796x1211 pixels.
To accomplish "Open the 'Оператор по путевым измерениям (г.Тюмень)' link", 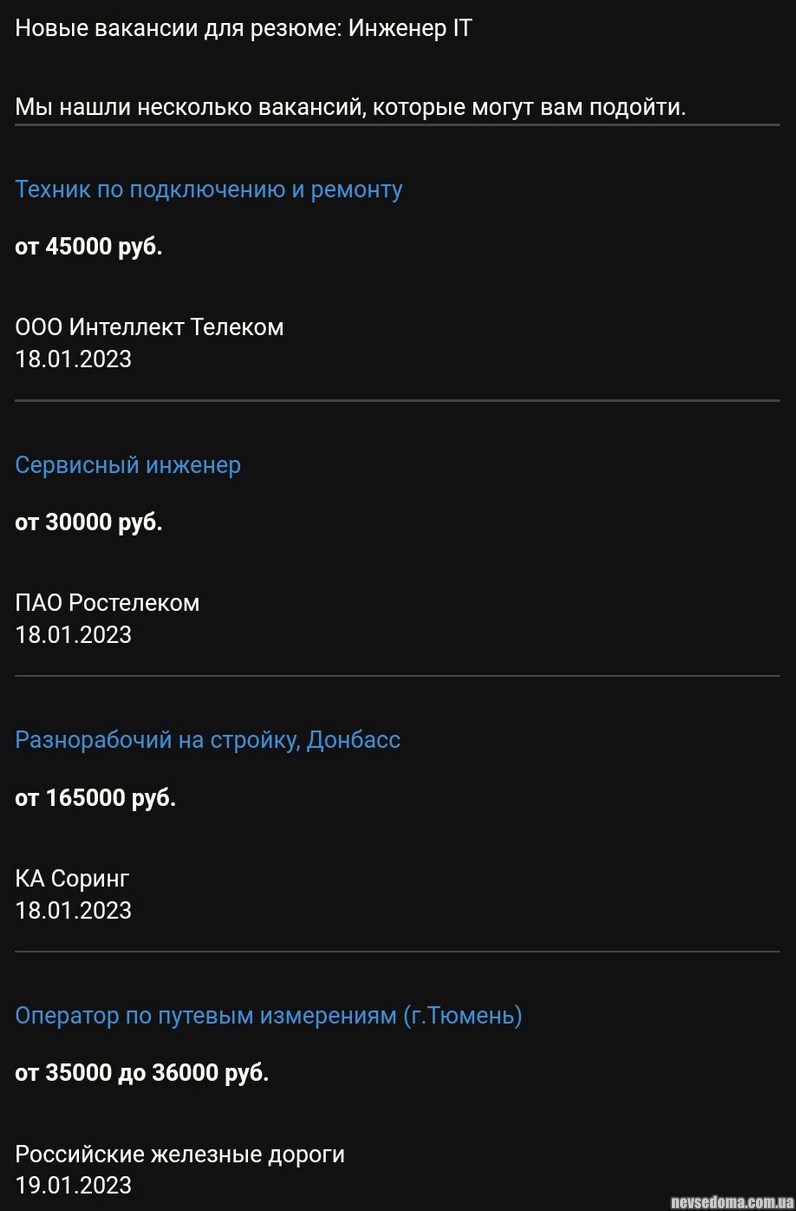I will pos(268,1016).
